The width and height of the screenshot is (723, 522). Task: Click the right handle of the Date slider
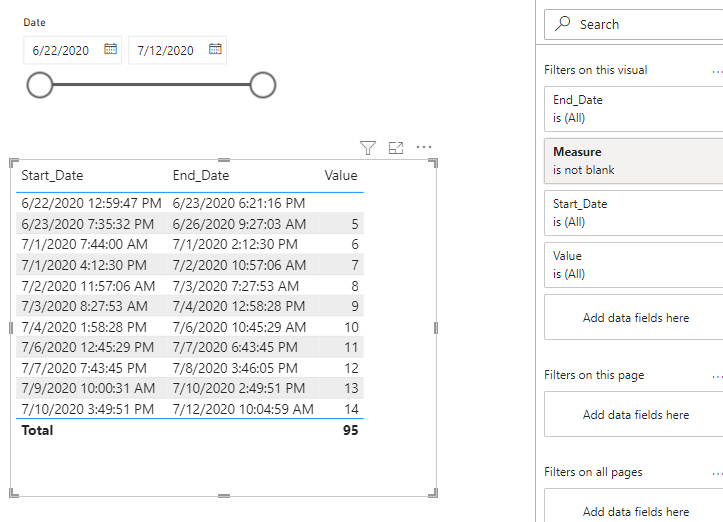263,85
